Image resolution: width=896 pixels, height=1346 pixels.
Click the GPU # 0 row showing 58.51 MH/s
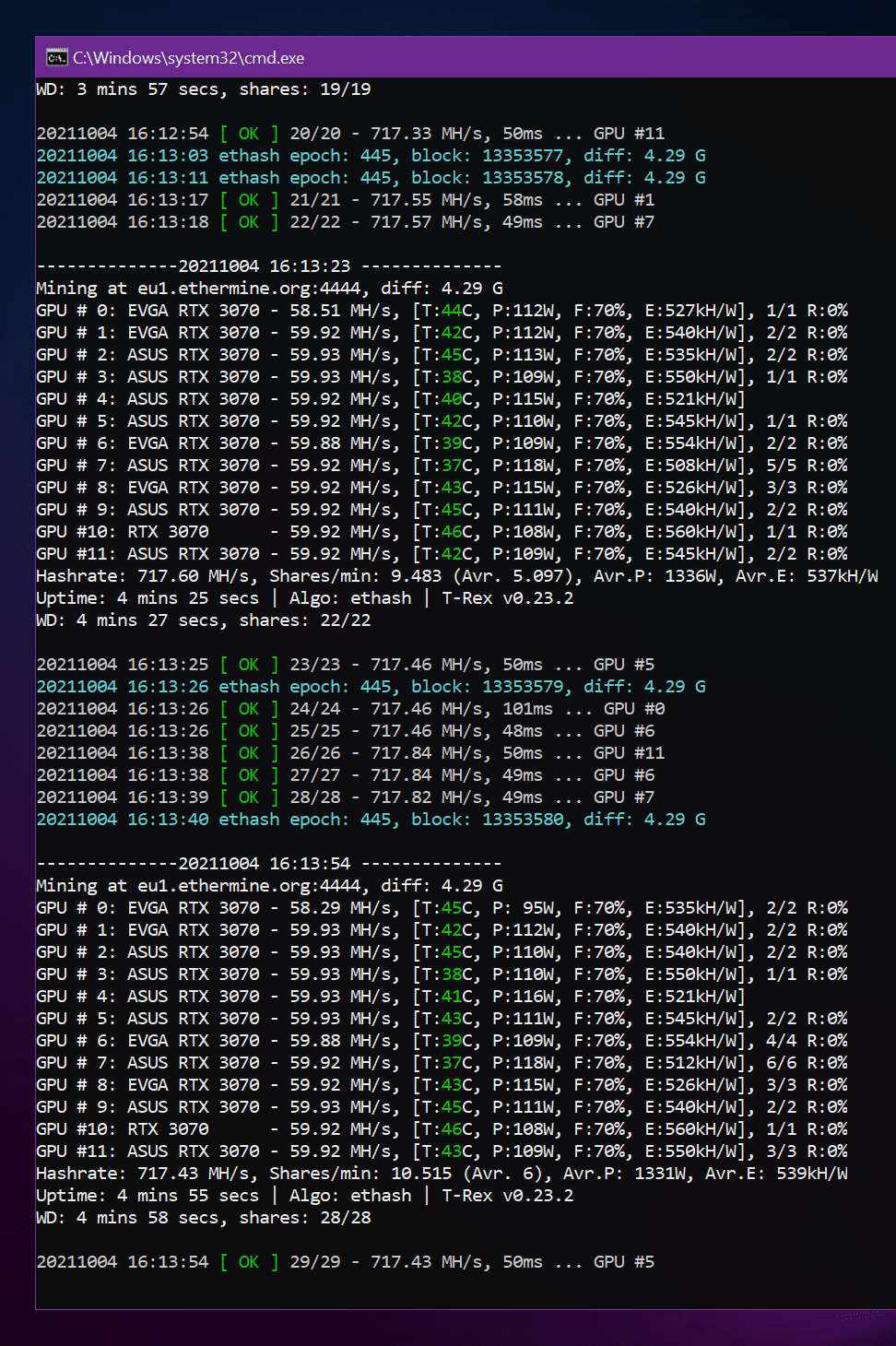pyautogui.click(x=442, y=311)
